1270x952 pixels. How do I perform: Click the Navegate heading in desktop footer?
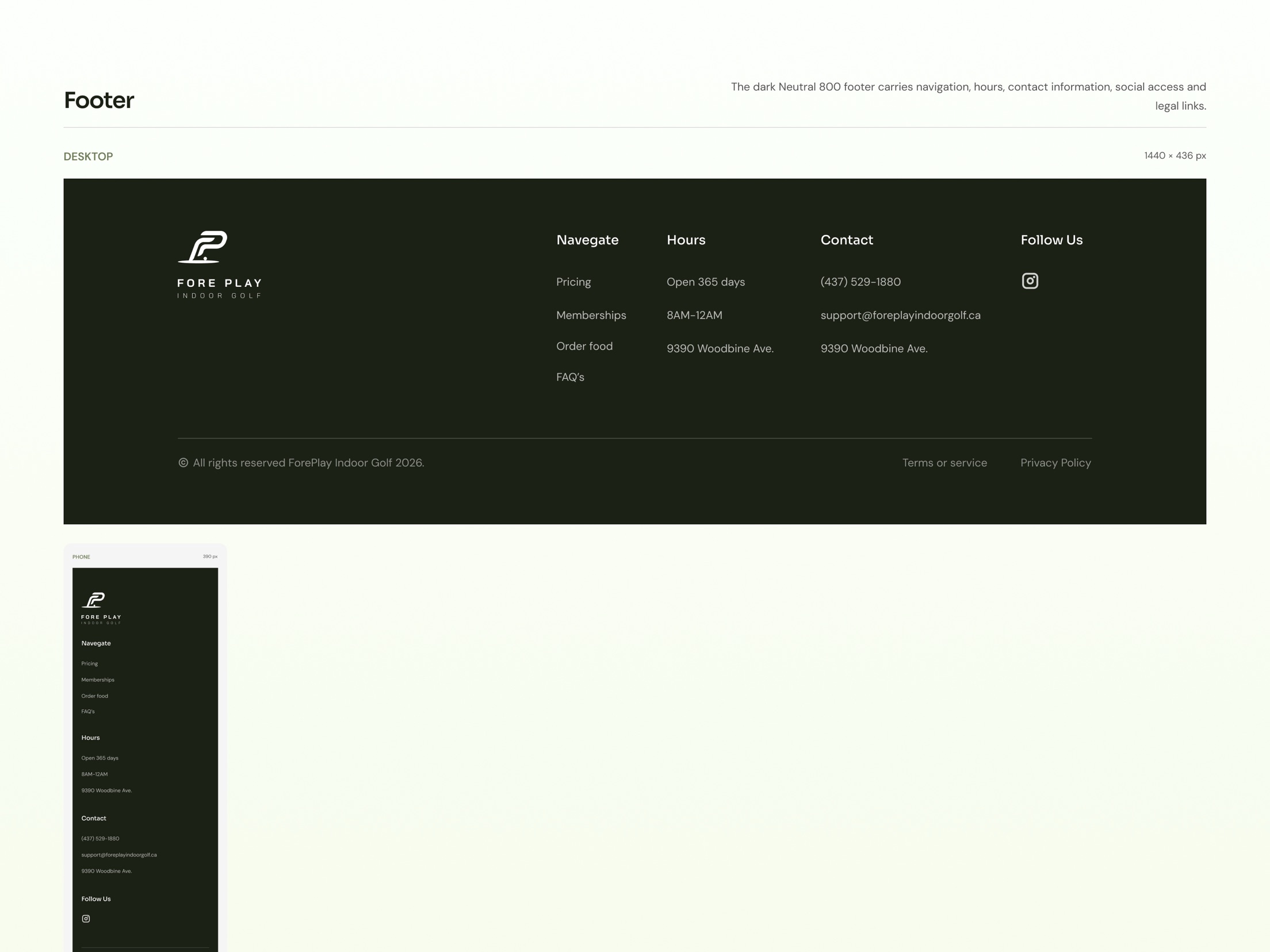pos(587,240)
